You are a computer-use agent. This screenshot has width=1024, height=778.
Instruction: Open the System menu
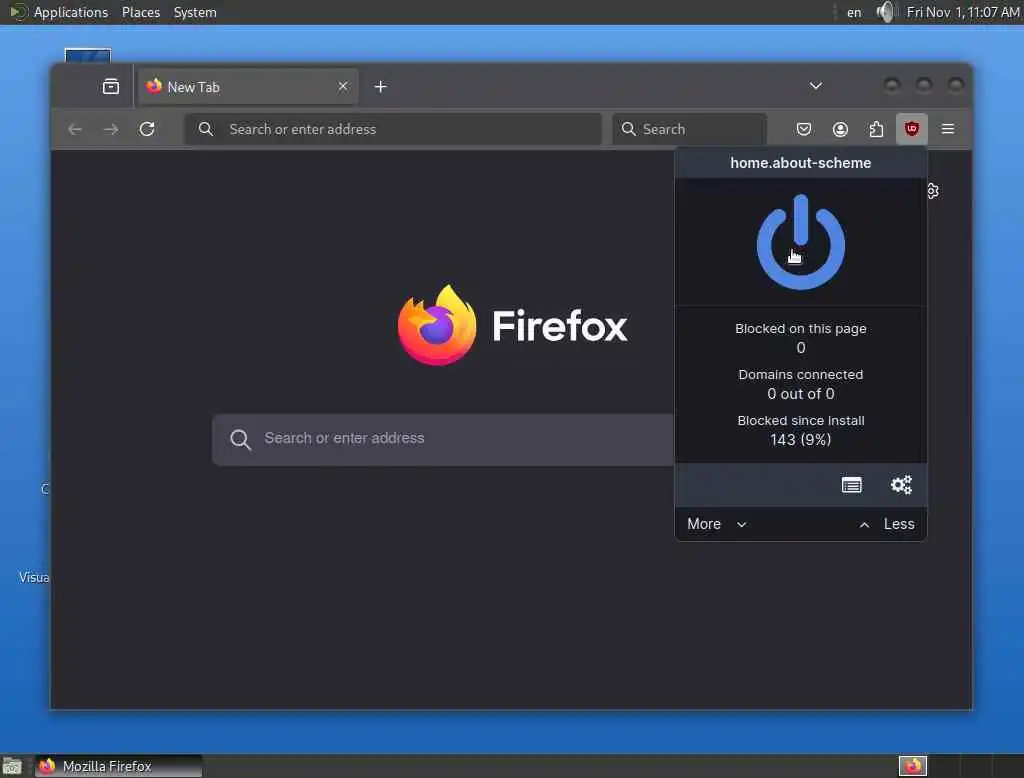point(195,12)
